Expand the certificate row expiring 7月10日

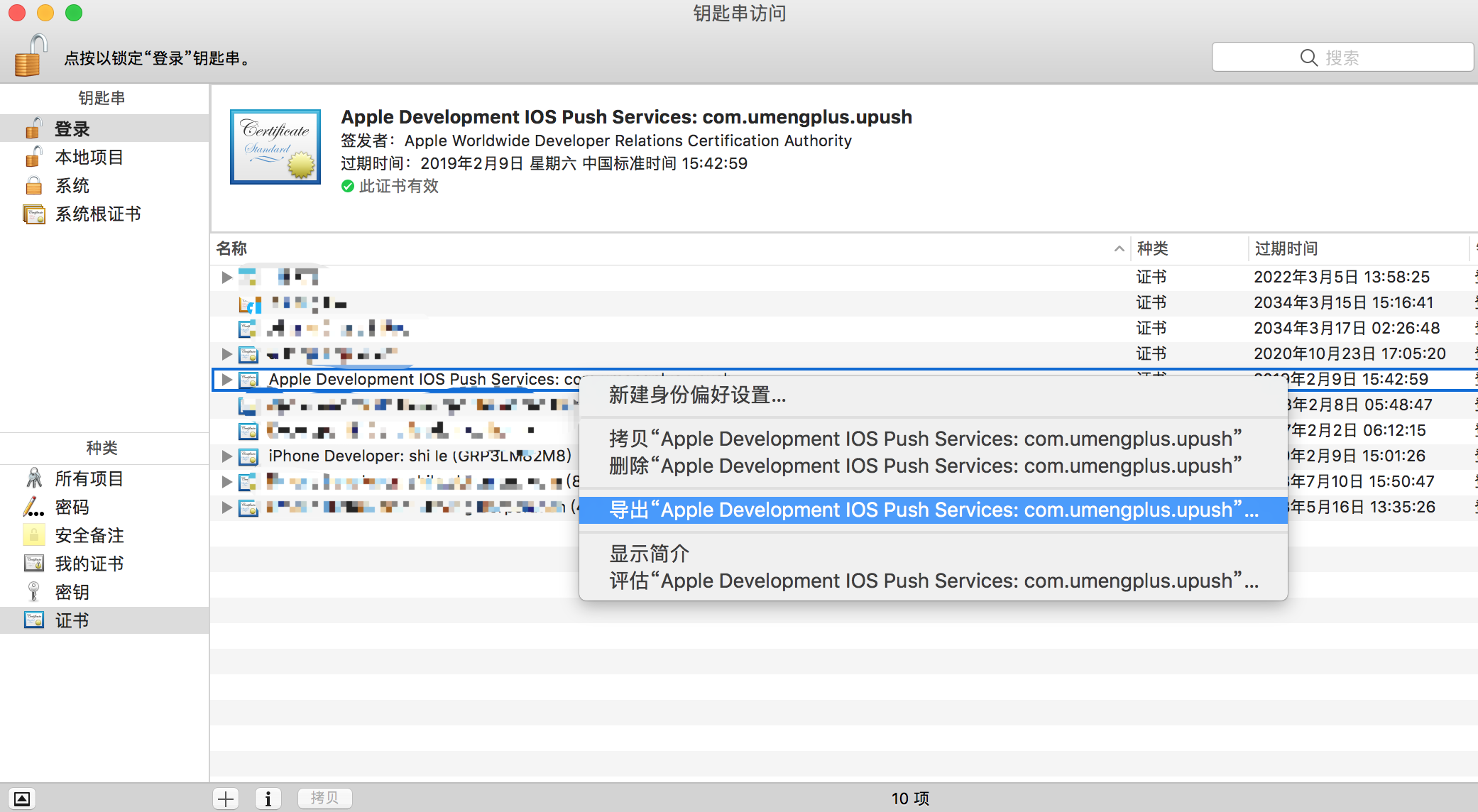[226, 481]
